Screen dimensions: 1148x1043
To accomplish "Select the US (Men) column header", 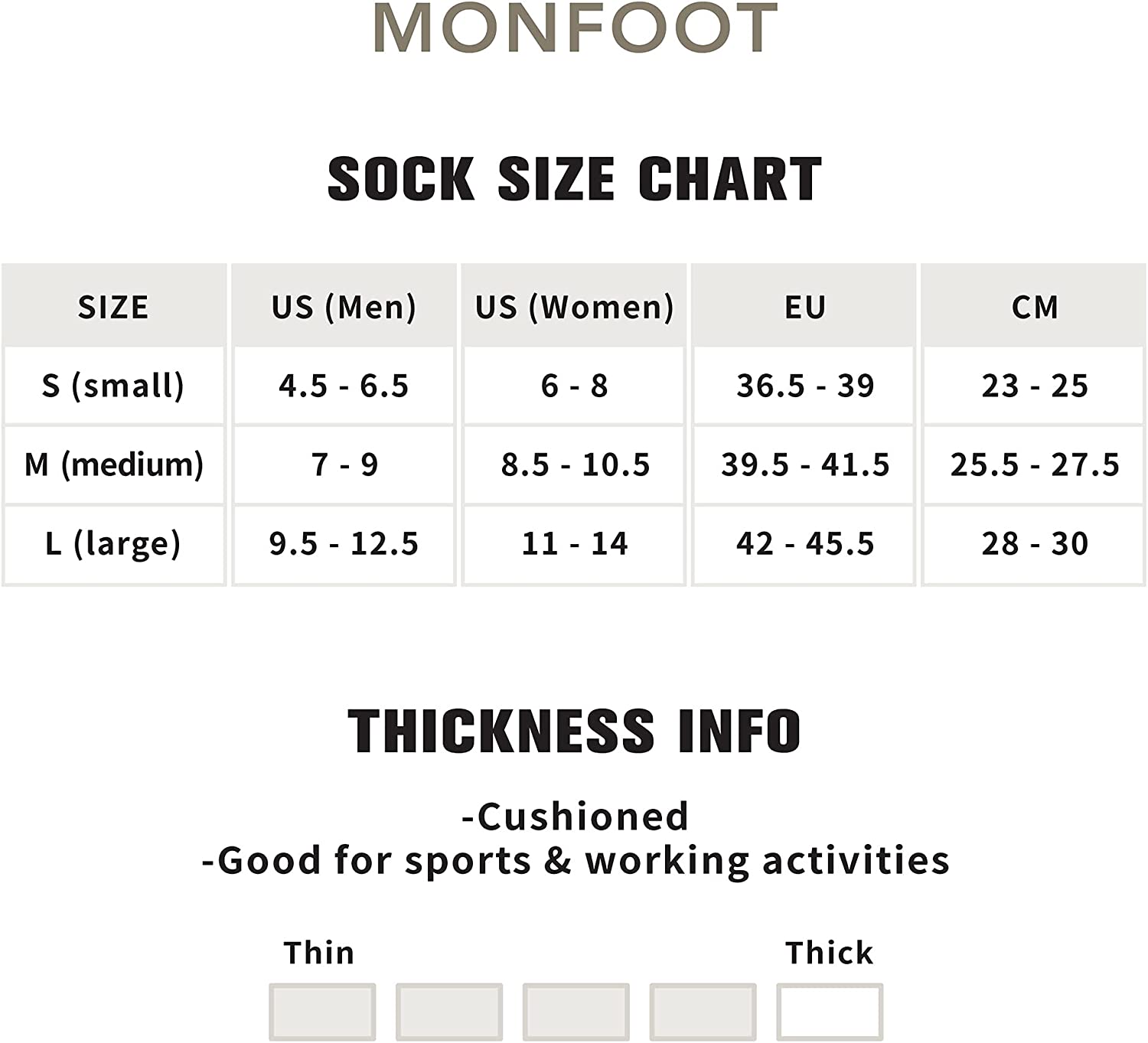I will (x=344, y=307).
